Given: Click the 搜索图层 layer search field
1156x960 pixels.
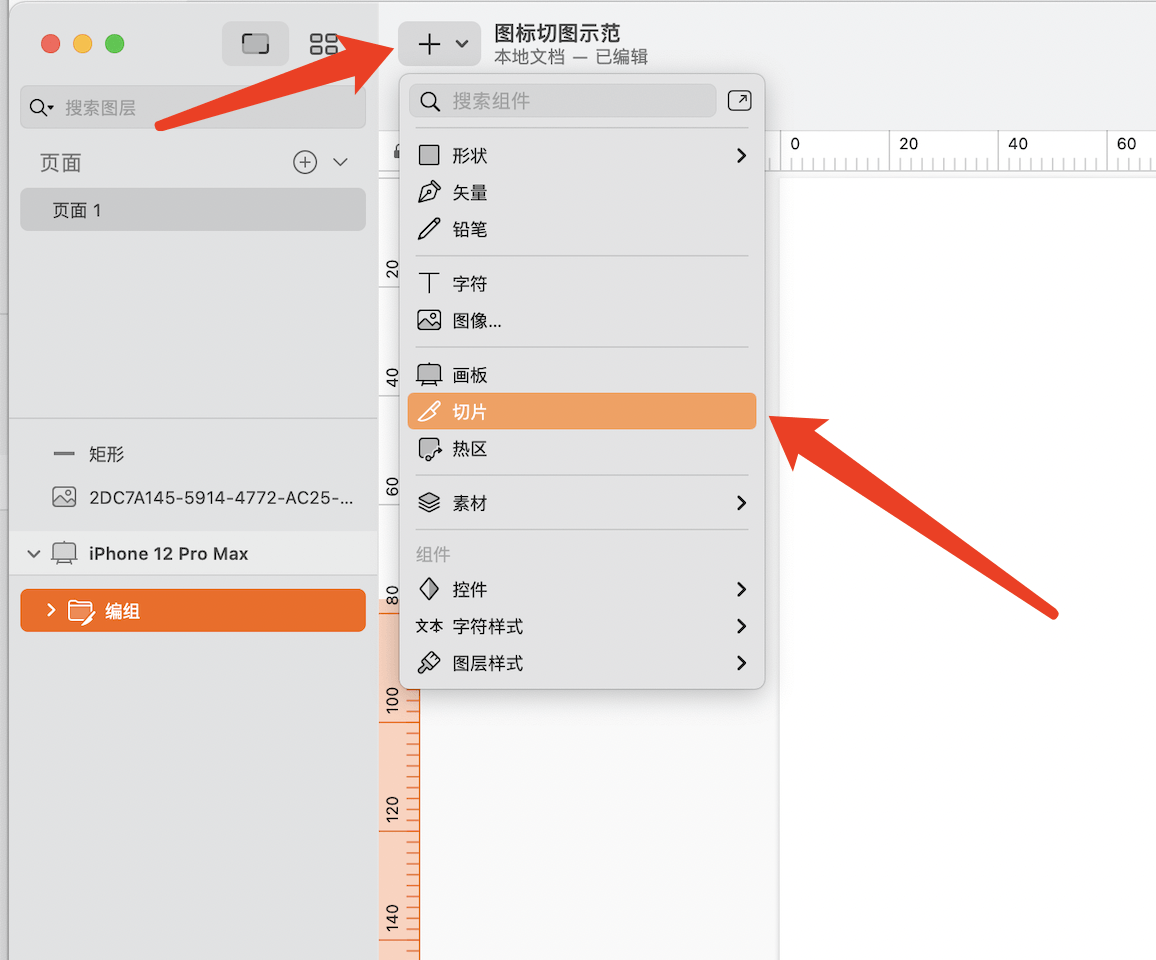Looking at the screenshot, I should [200, 108].
